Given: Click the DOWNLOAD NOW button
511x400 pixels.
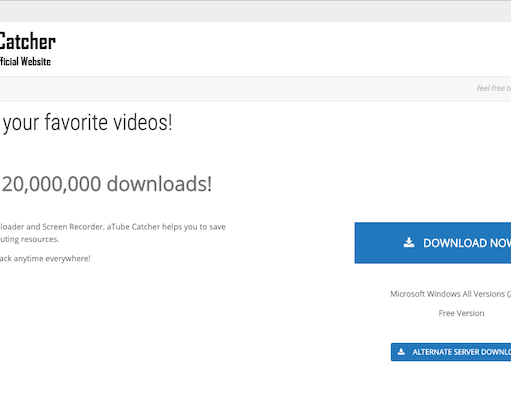Looking at the screenshot, I should (433, 243).
